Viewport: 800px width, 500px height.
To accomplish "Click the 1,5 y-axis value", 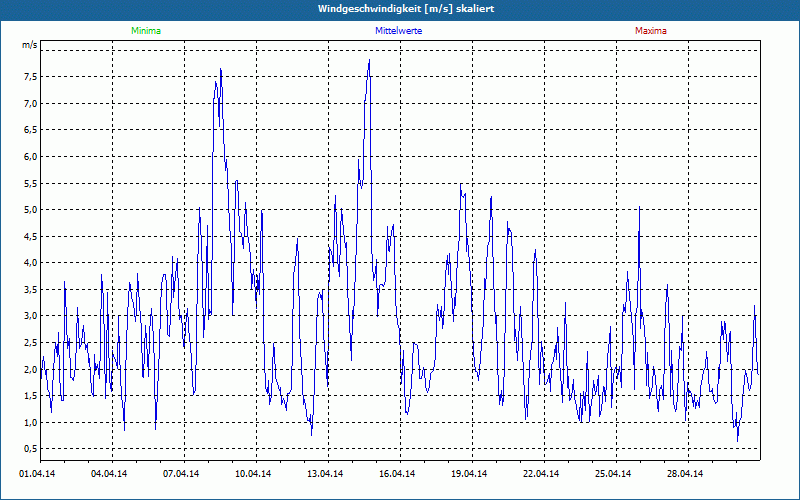I will point(31,395).
